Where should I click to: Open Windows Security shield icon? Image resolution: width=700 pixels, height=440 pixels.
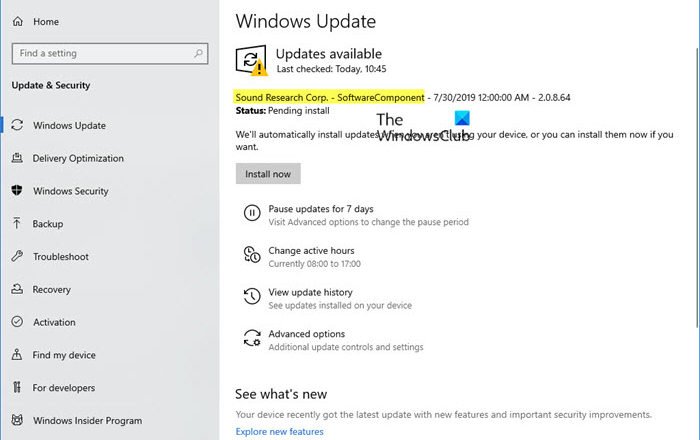17,191
